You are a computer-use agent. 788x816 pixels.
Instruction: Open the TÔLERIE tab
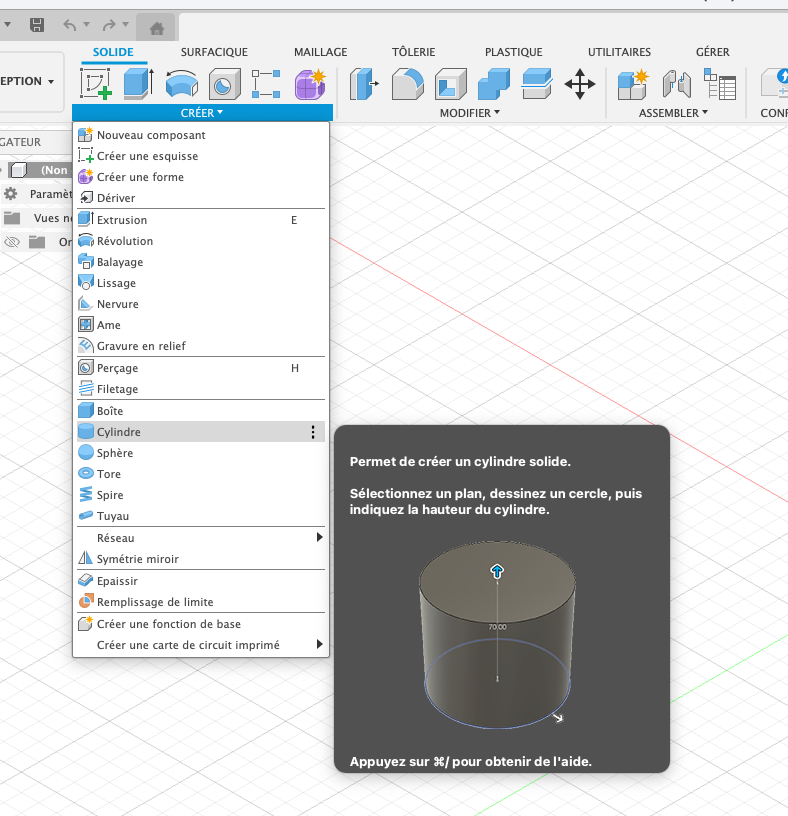click(x=414, y=52)
